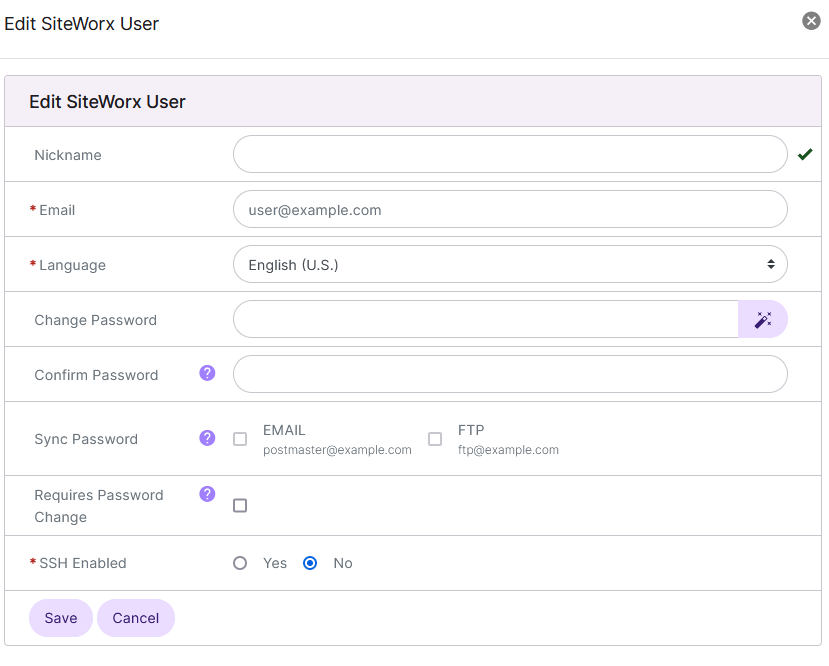The image size is (829, 666).
Task: Open the help tooltip beside Confirm Password
Action: click(x=206, y=372)
